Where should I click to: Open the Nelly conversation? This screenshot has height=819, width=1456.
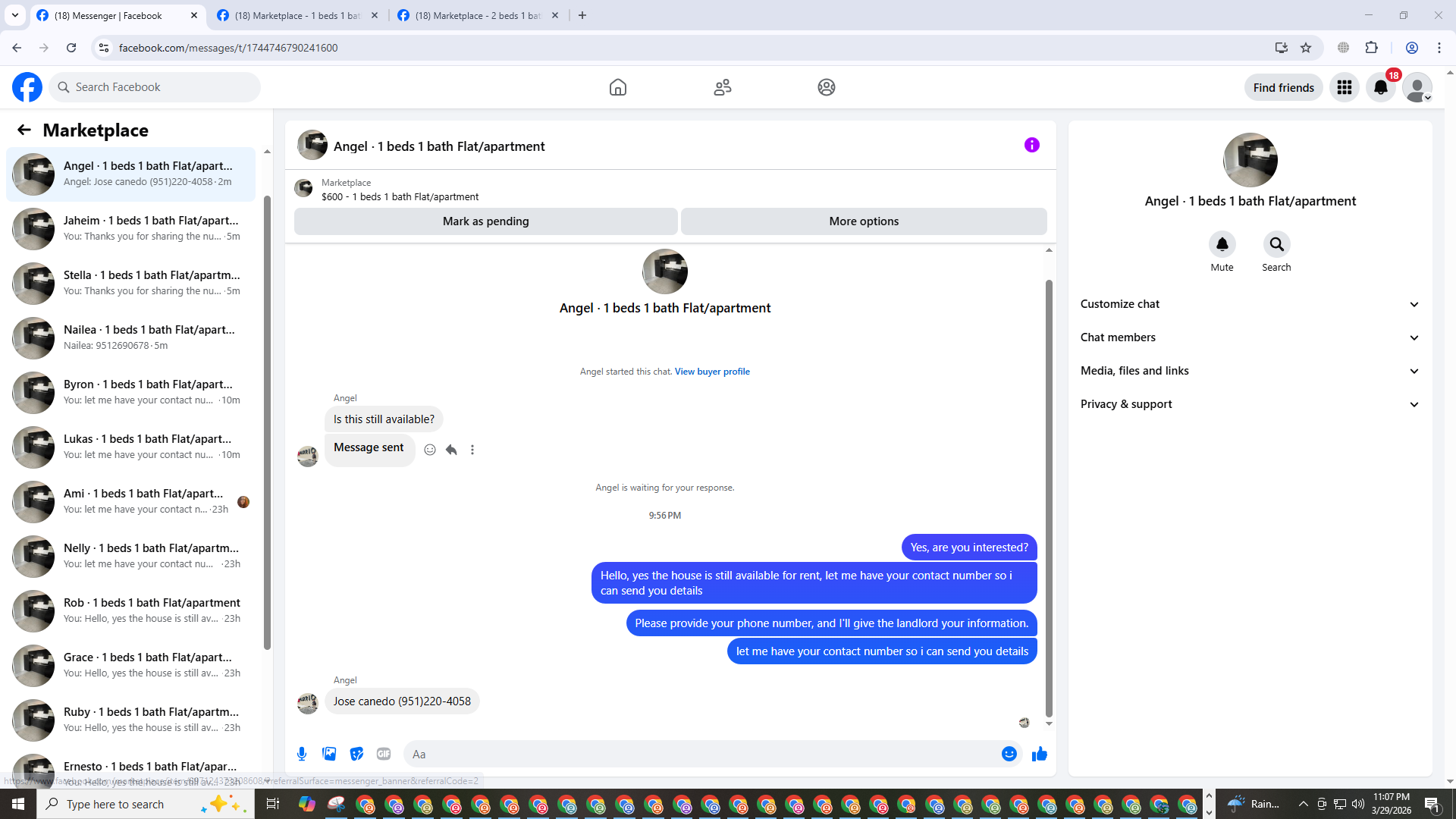tap(130, 556)
